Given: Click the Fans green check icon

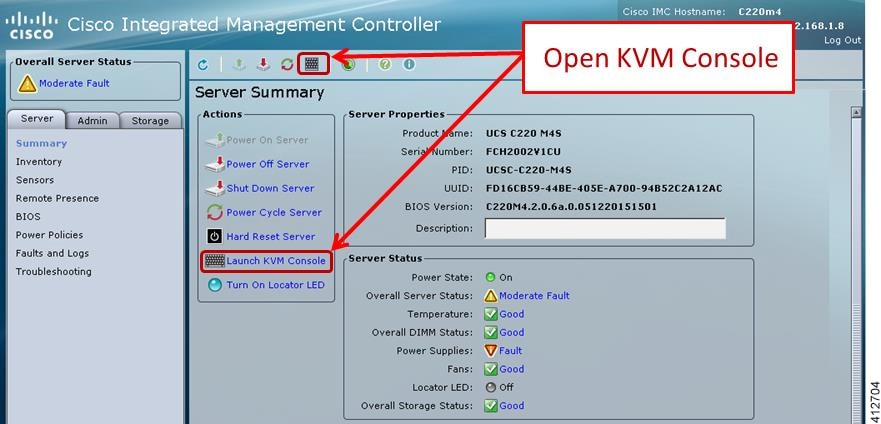Looking at the screenshot, I should 491,369.
